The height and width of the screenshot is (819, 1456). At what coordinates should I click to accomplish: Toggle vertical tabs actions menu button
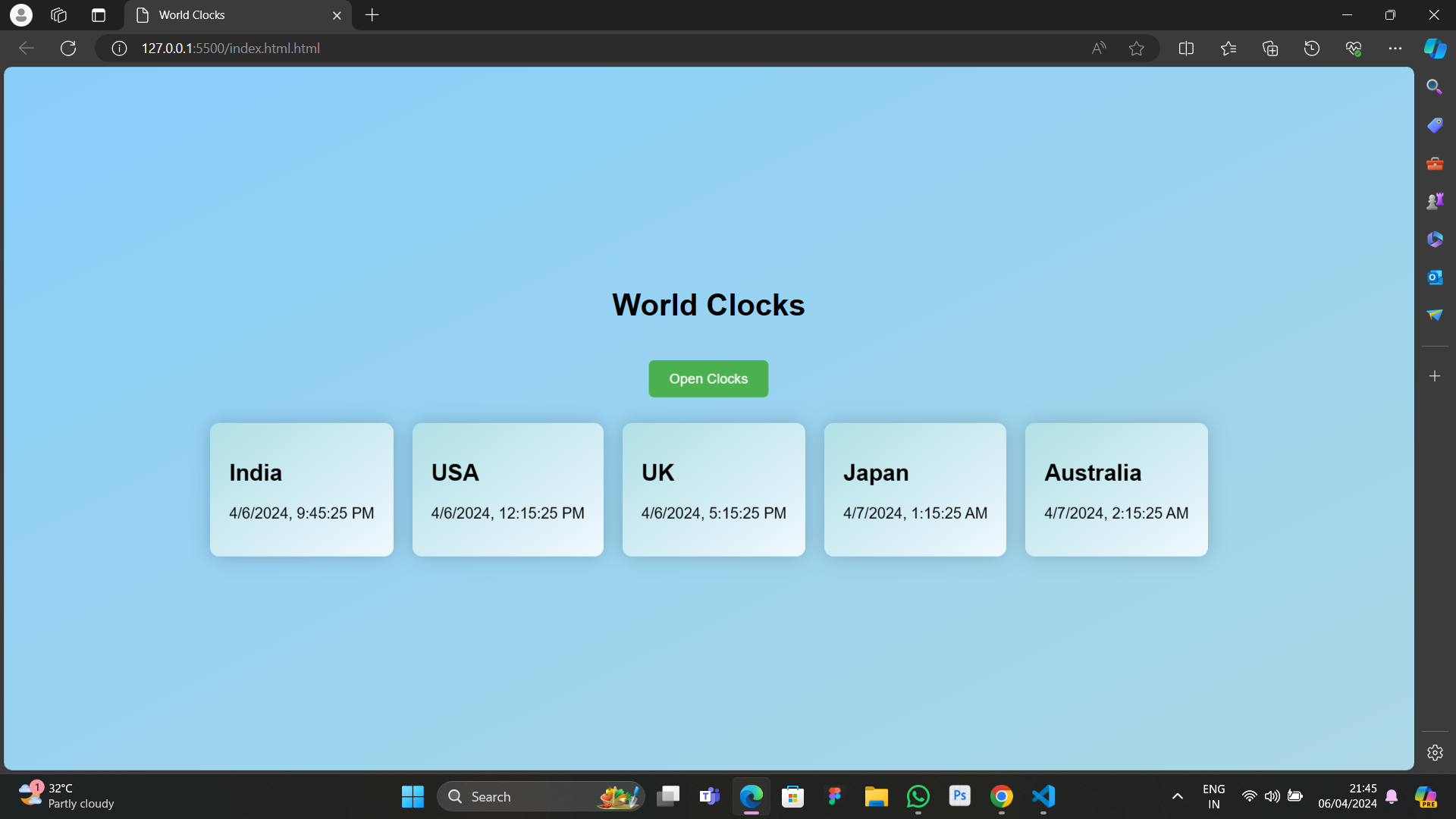(99, 15)
